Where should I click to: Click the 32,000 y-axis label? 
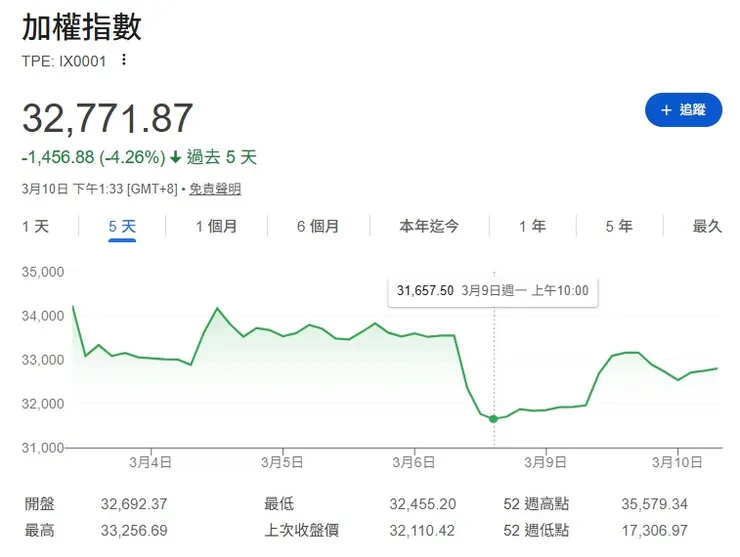(43, 404)
